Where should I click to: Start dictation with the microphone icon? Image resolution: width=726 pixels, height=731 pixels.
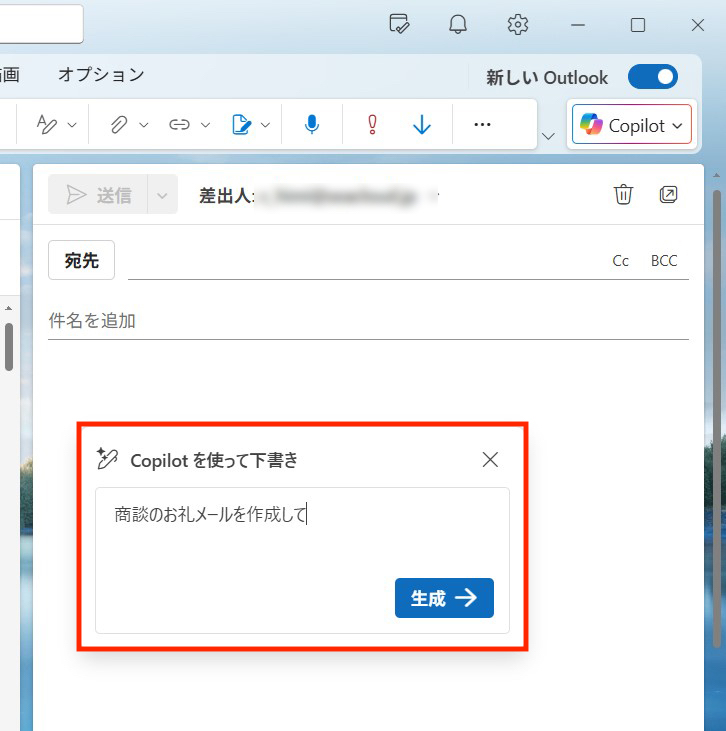coord(311,124)
